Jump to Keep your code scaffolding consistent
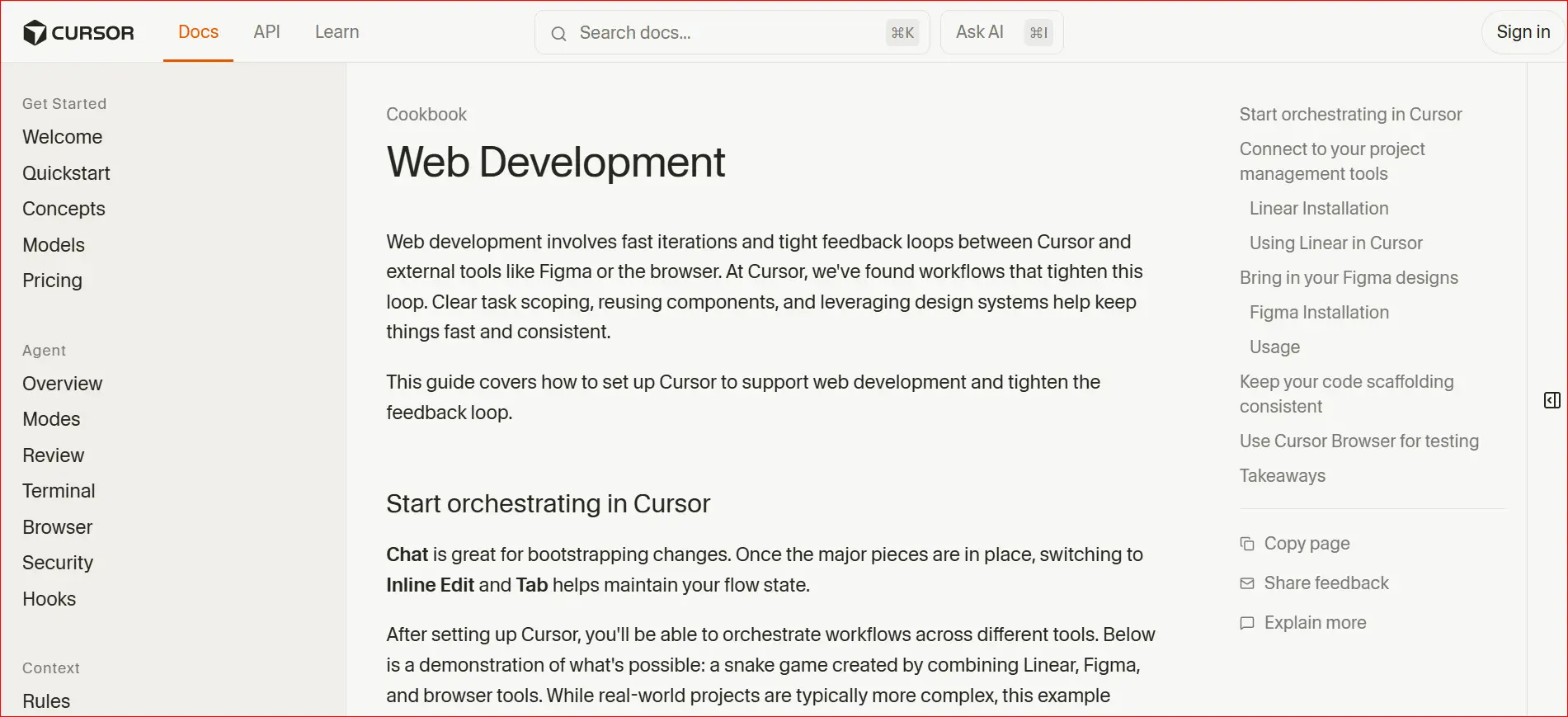The width and height of the screenshot is (1568, 717). point(1346,394)
